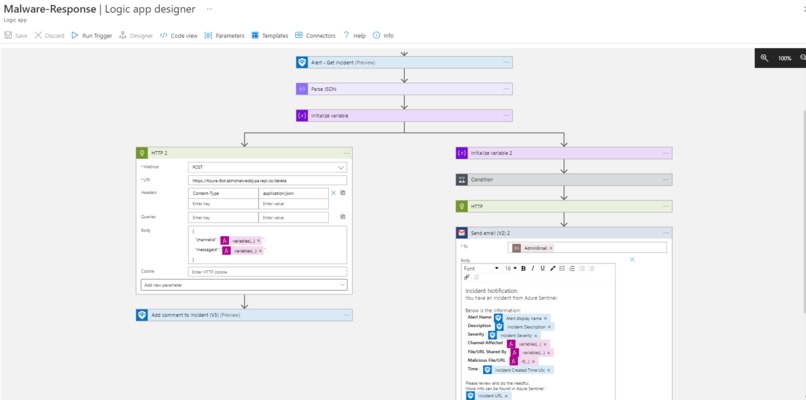
Task: Collapse the Send email (V2) 2 card
Action: 564,233
